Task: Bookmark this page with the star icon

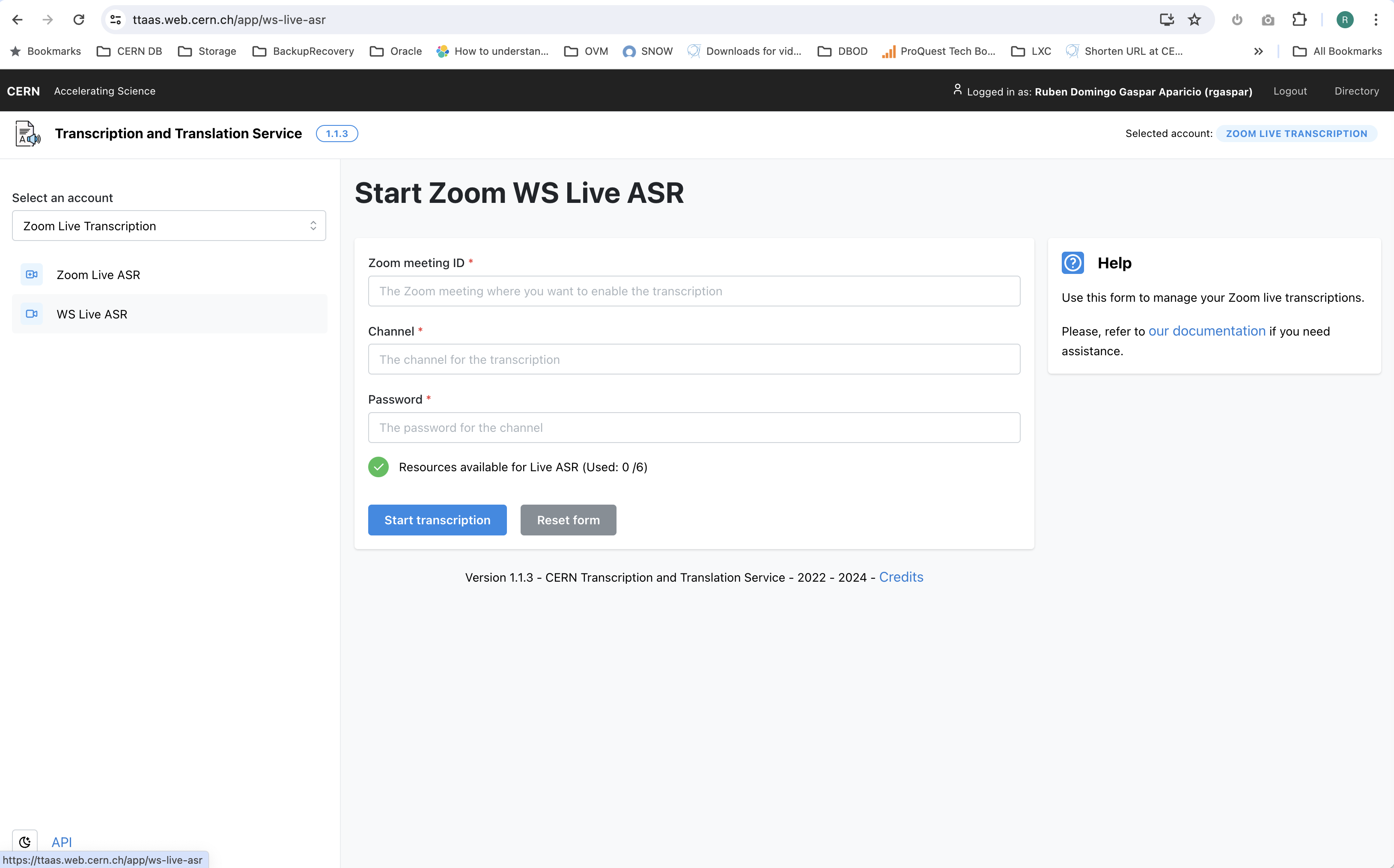Action: [1195, 20]
